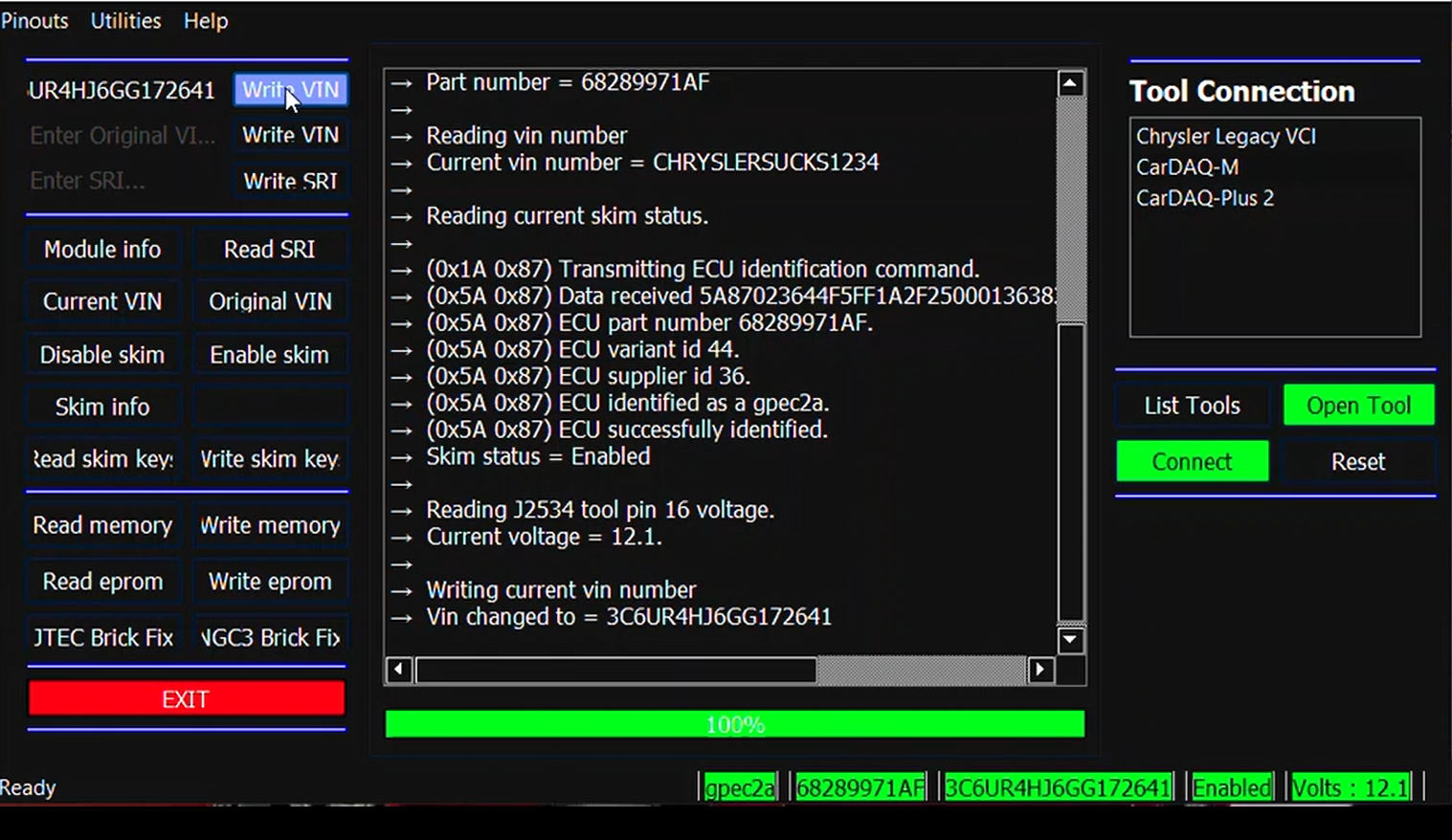Focus the Enter Original VIN field
The height and width of the screenshot is (840, 1452).
(124, 136)
